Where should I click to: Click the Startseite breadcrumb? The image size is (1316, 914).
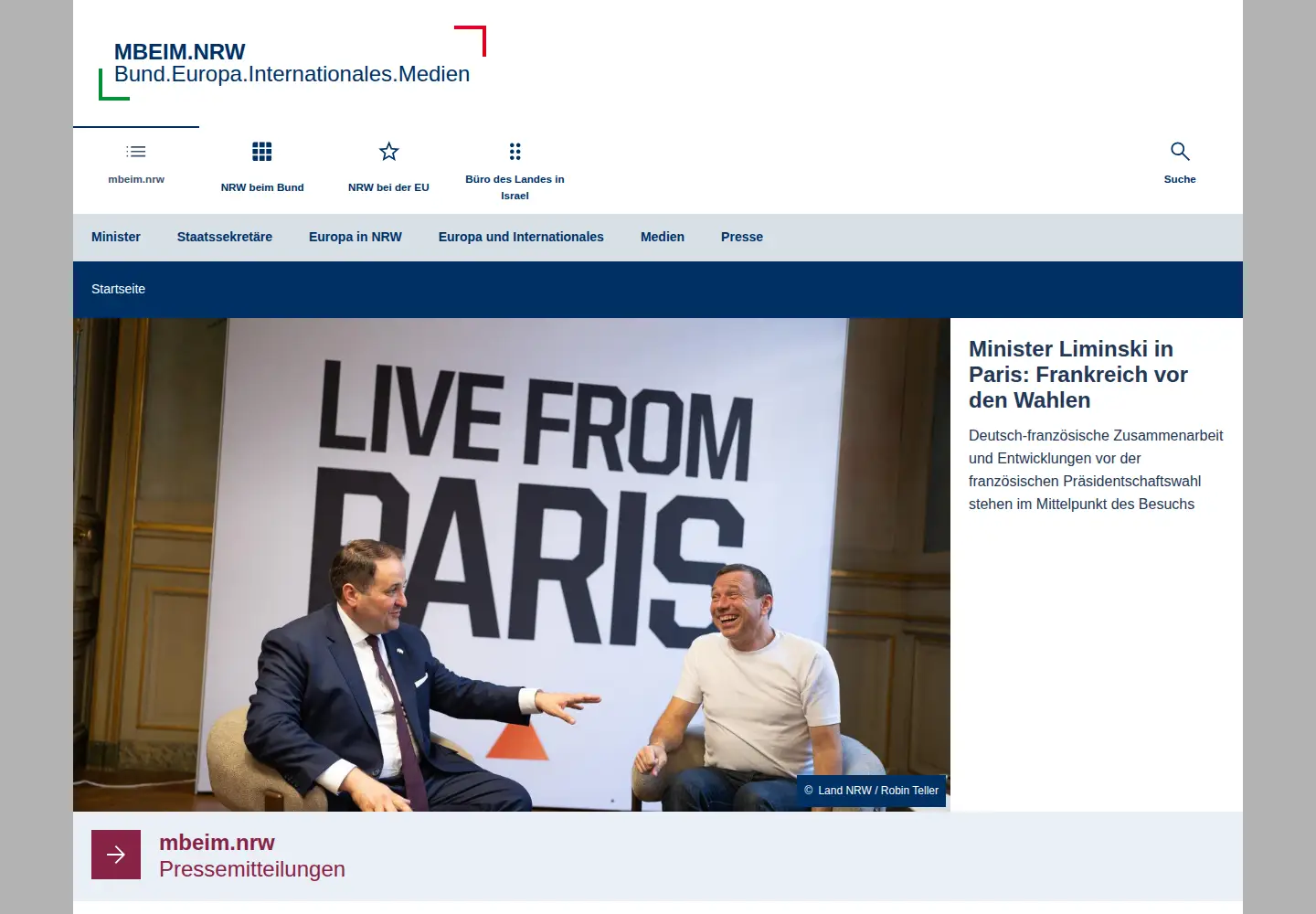pyautogui.click(x=118, y=289)
